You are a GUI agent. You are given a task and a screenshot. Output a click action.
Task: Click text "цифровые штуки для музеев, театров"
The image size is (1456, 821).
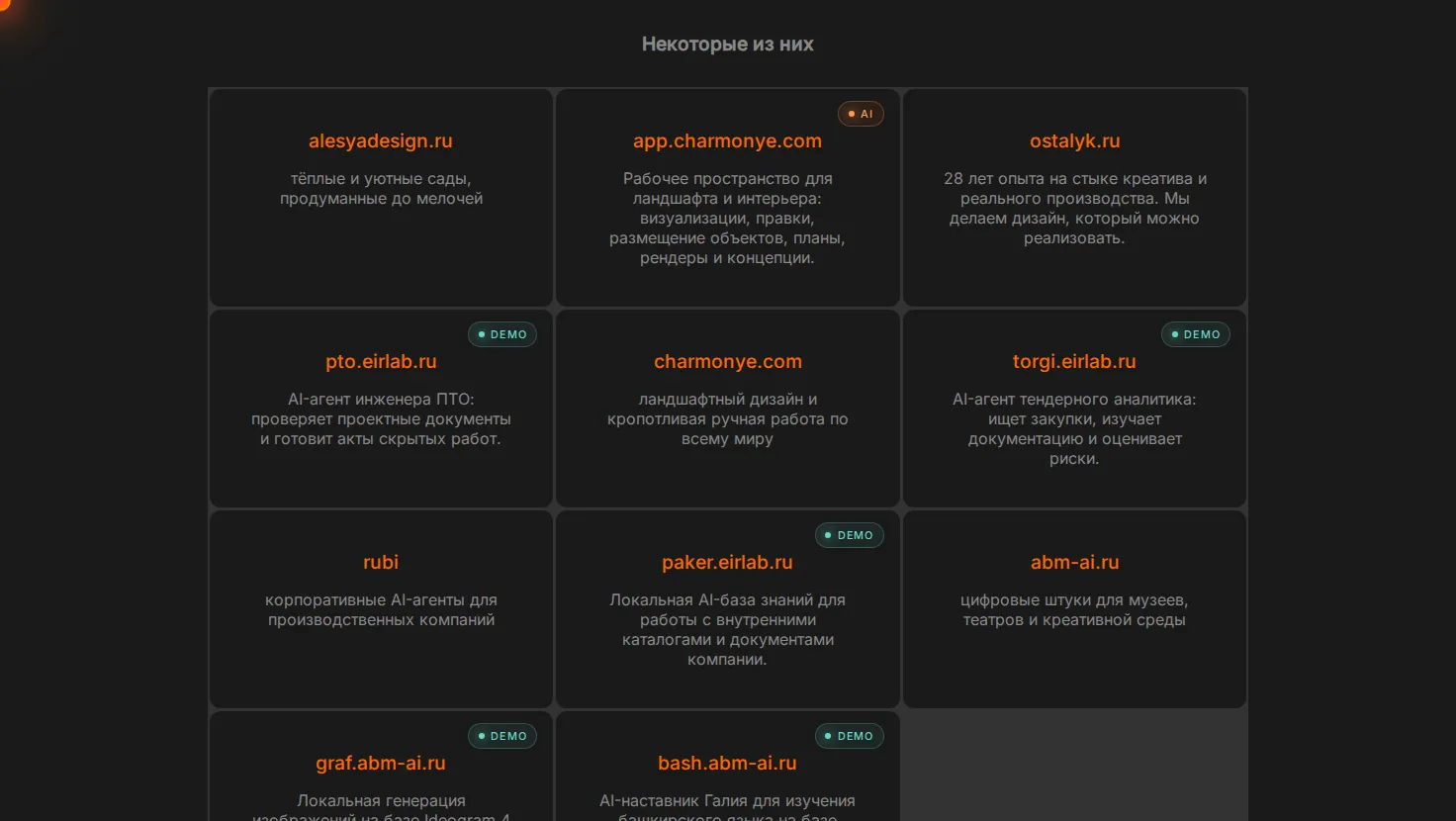point(1074,609)
